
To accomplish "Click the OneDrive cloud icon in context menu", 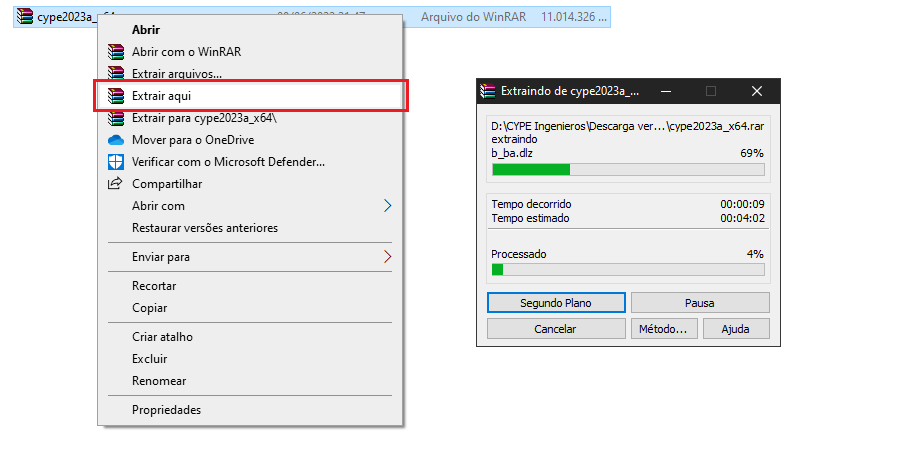I will tap(116, 140).
